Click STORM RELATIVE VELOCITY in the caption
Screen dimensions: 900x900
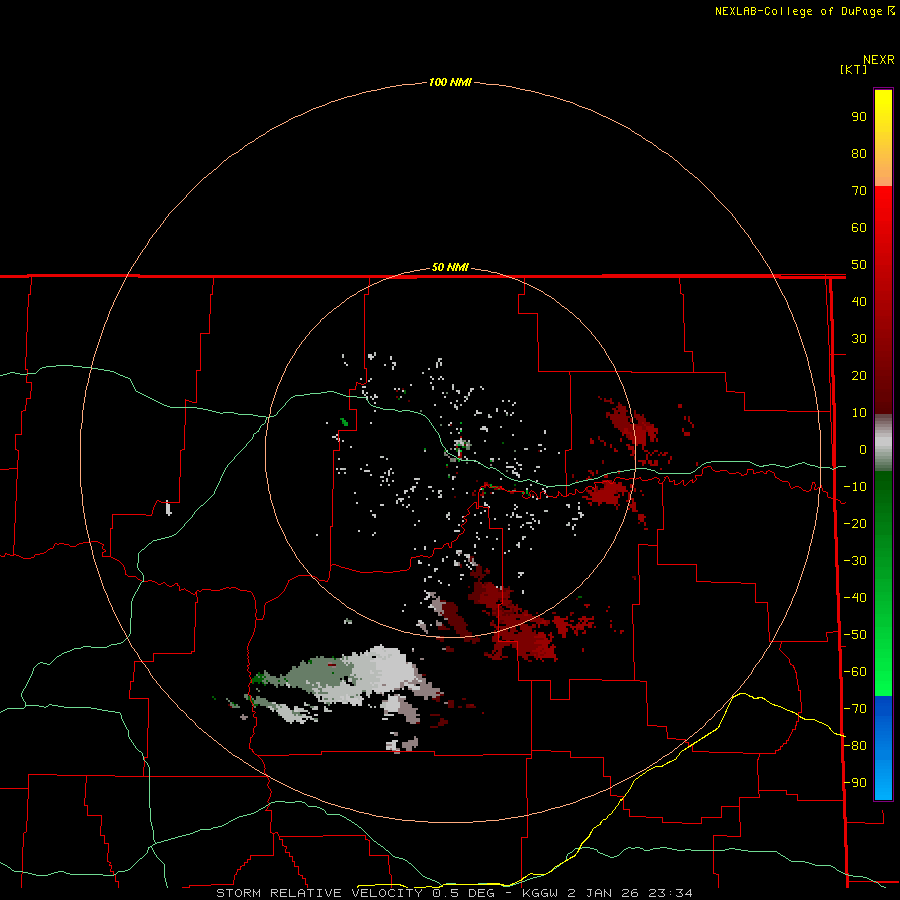point(321,893)
